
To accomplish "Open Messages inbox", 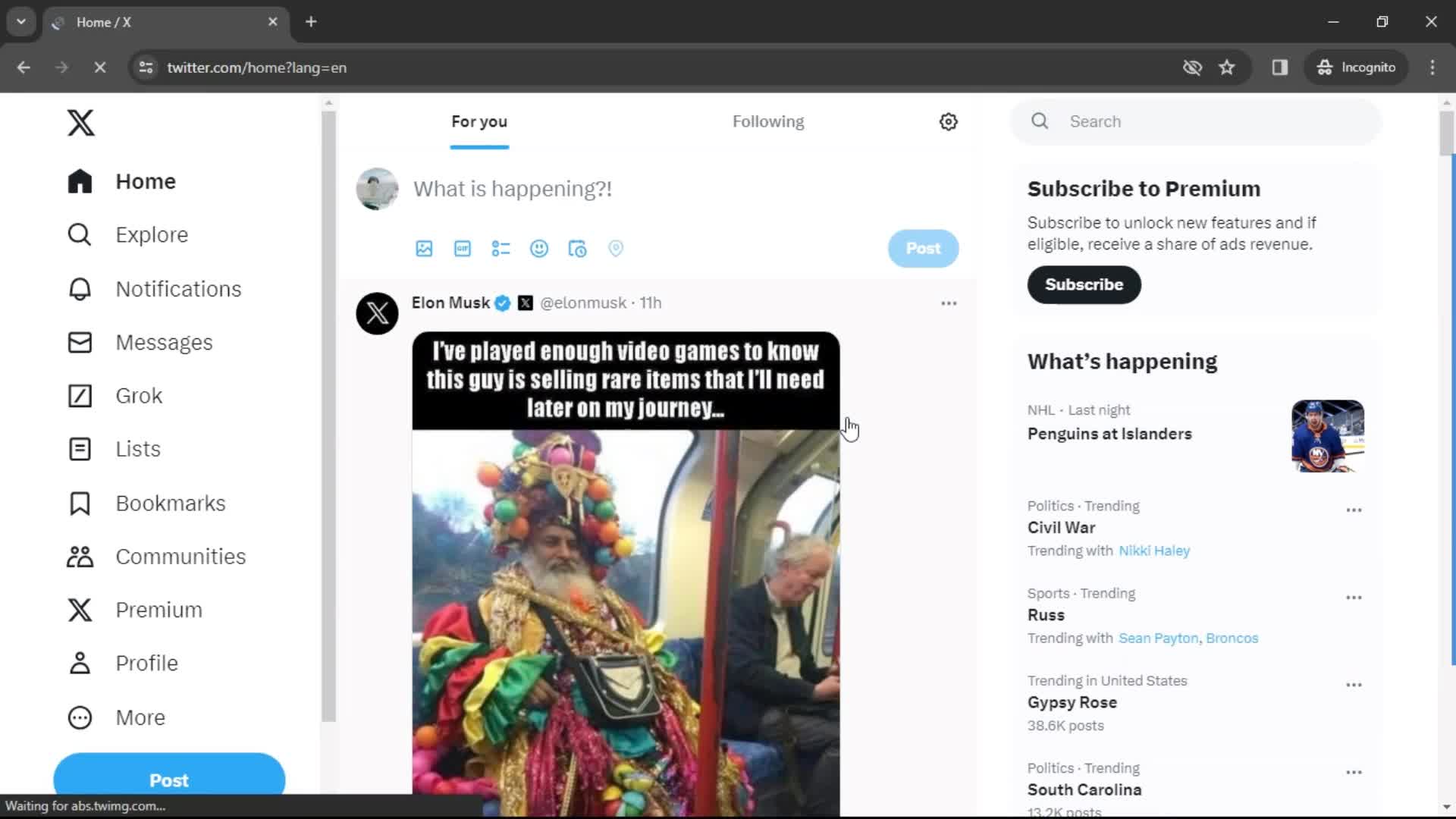I will coord(164,342).
